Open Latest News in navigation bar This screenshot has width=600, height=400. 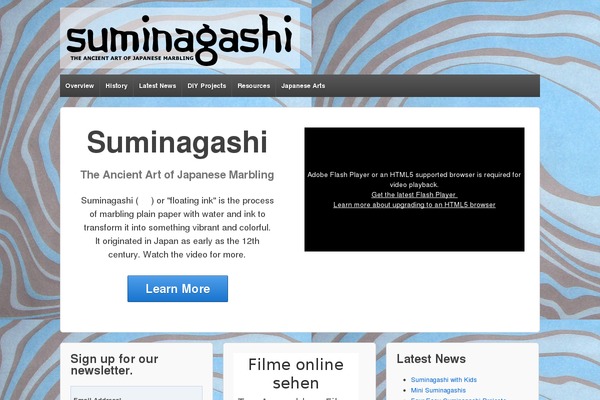157,86
